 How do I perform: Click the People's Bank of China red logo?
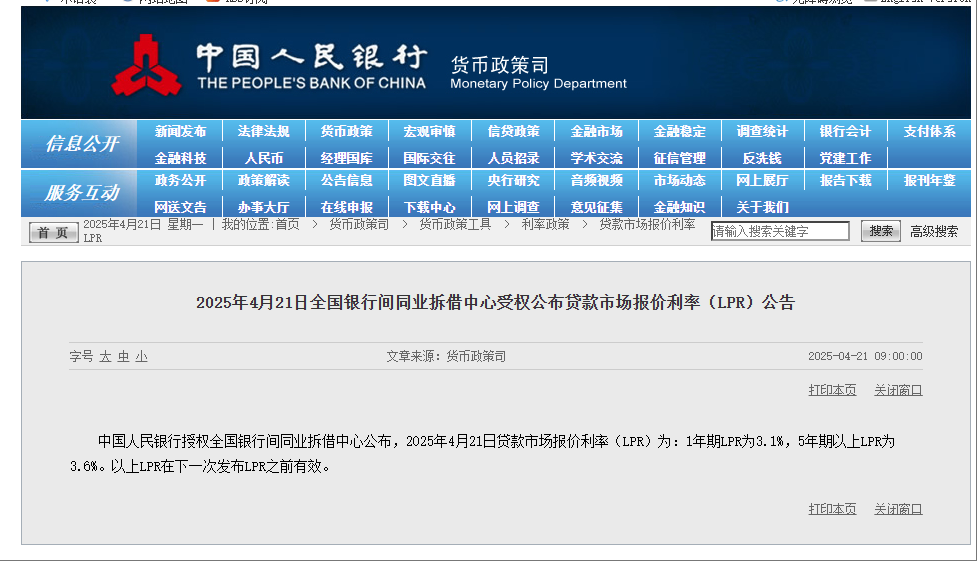[x=146, y=65]
